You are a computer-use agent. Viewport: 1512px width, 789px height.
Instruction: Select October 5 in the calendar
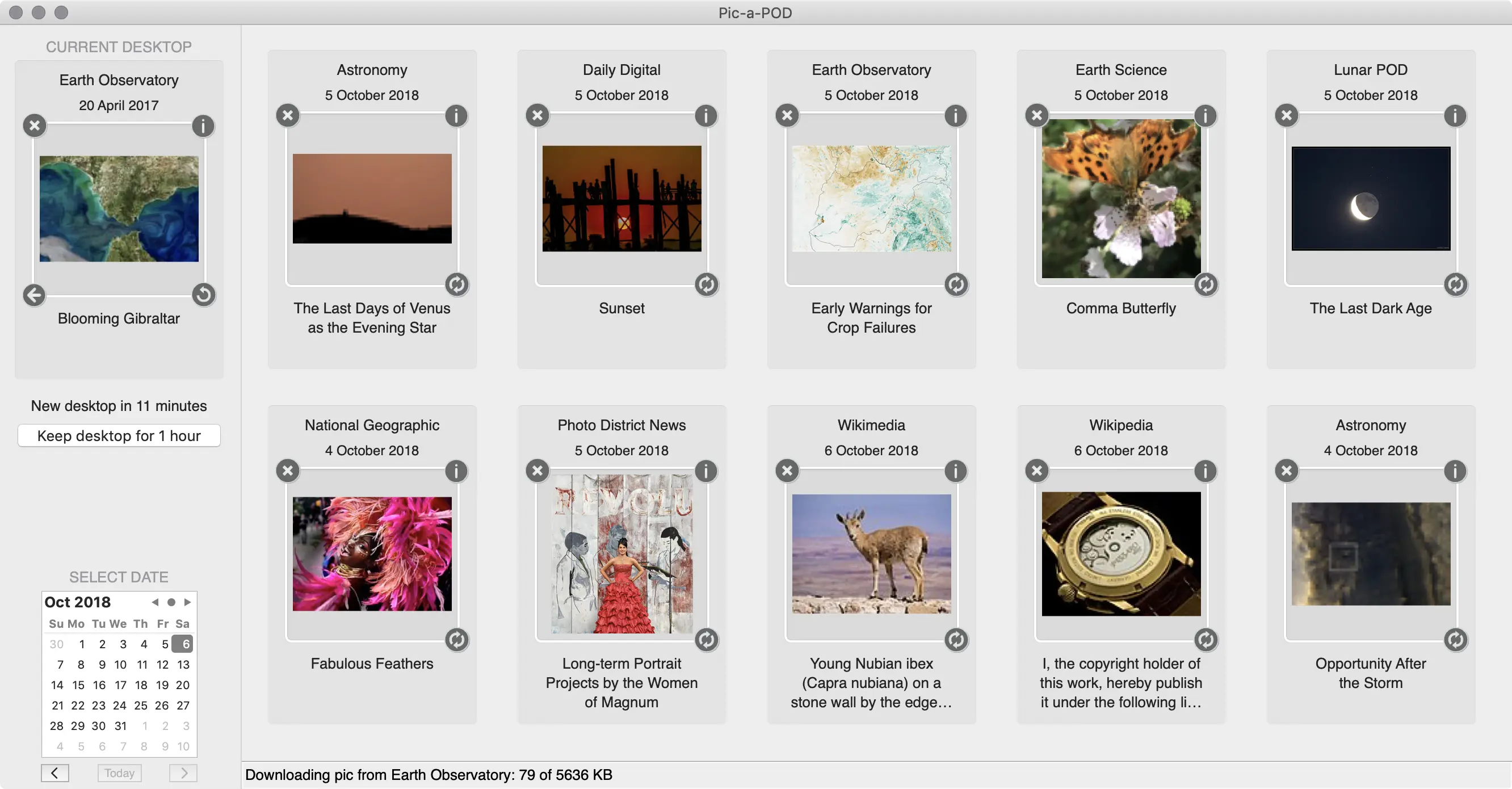click(165, 644)
